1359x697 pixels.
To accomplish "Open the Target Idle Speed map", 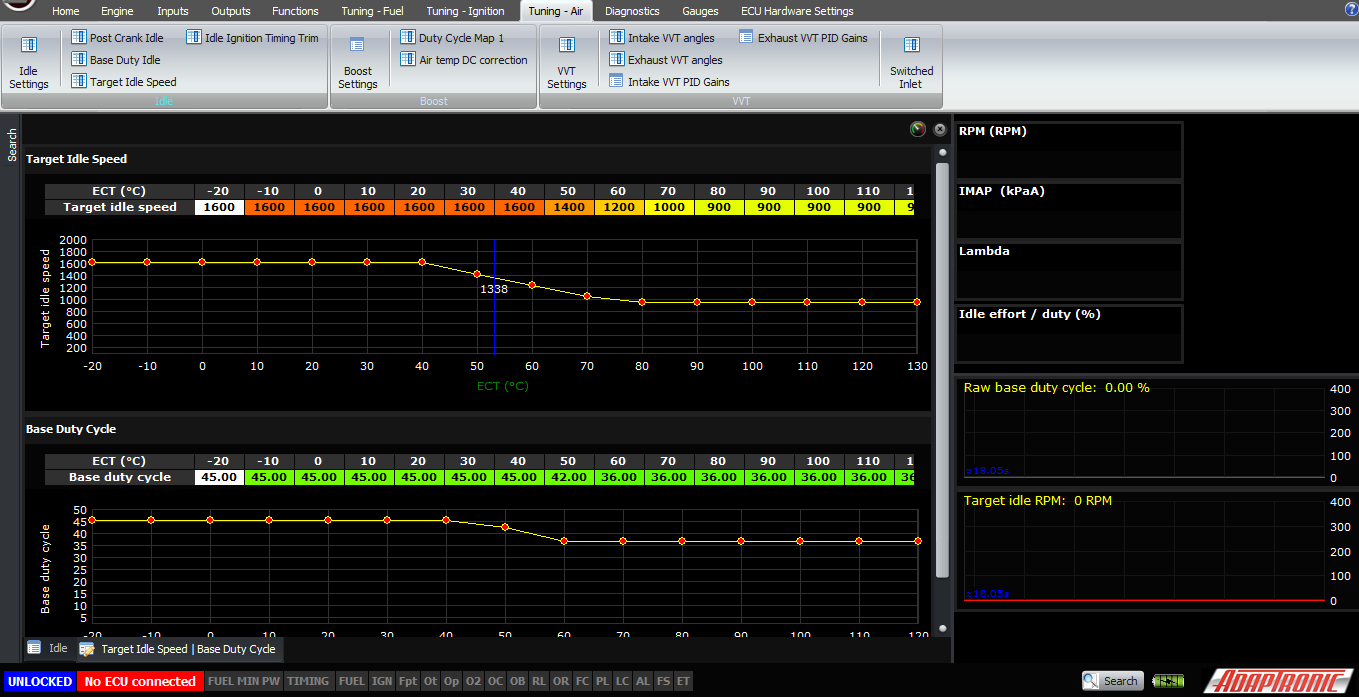I will (x=123, y=82).
